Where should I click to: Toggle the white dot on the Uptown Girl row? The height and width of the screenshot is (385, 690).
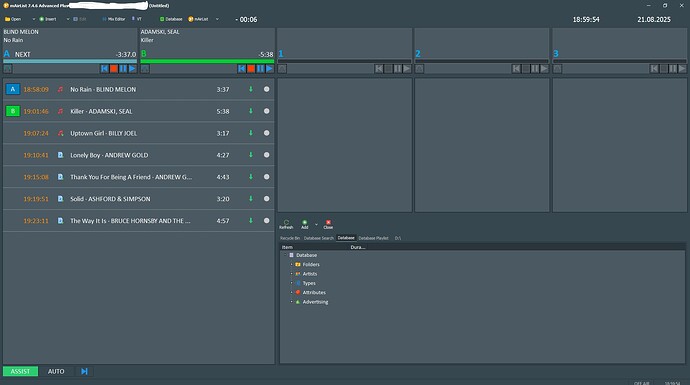click(x=267, y=133)
